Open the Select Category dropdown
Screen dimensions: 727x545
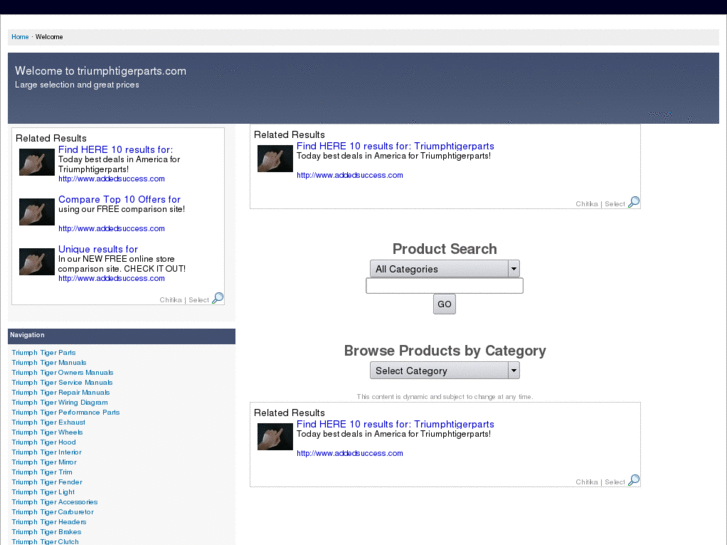click(445, 371)
